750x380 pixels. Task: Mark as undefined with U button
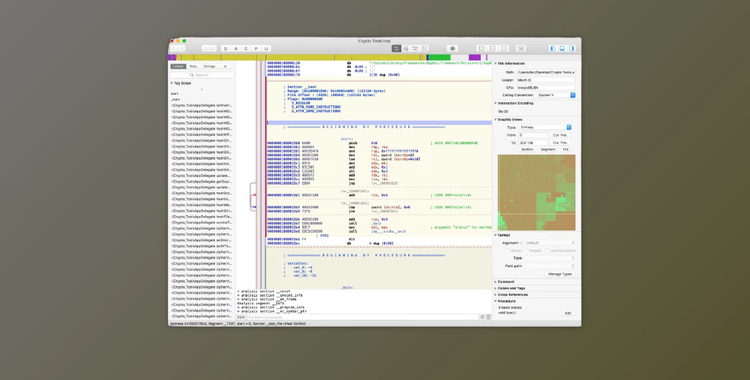point(266,48)
